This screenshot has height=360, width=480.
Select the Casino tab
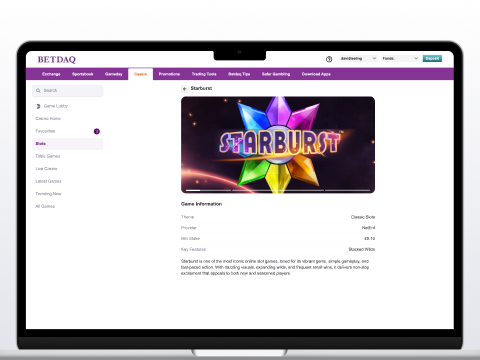[140, 74]
